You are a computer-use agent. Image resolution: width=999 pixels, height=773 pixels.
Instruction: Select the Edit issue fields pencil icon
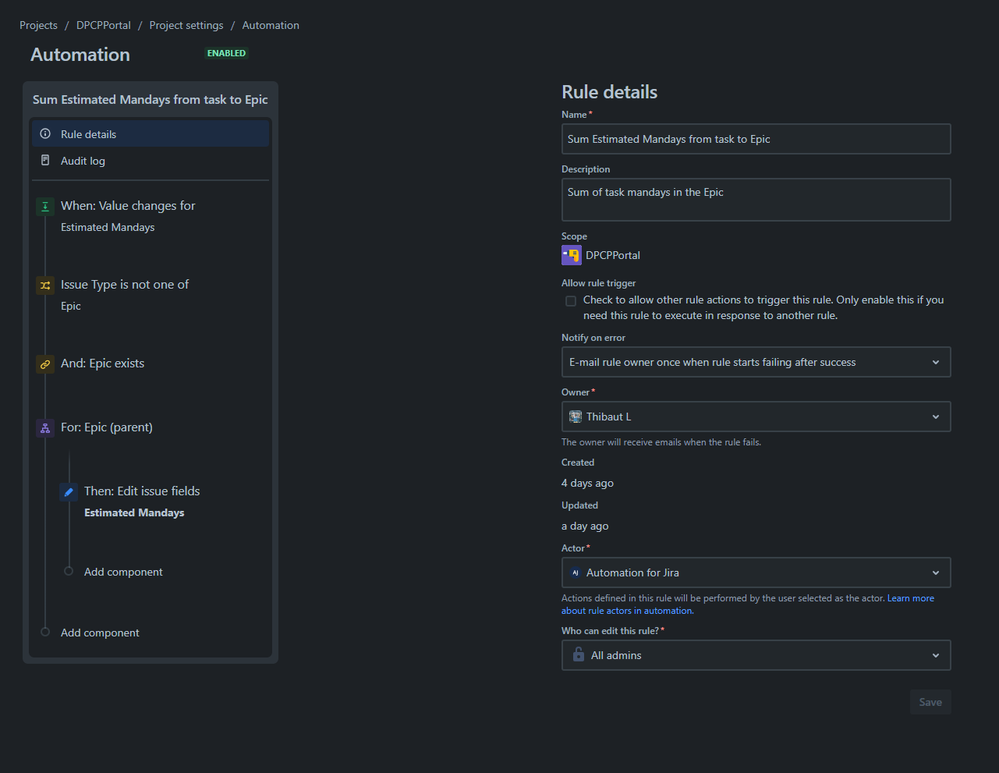[x=69, y=492]
